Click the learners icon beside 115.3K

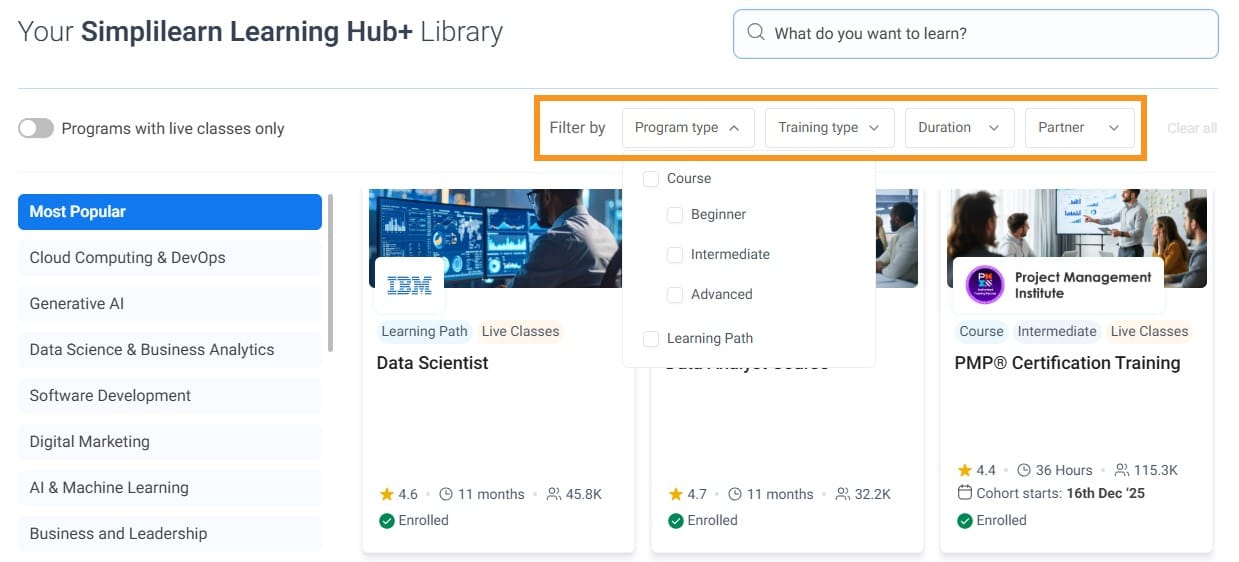tap(1121, 470)
